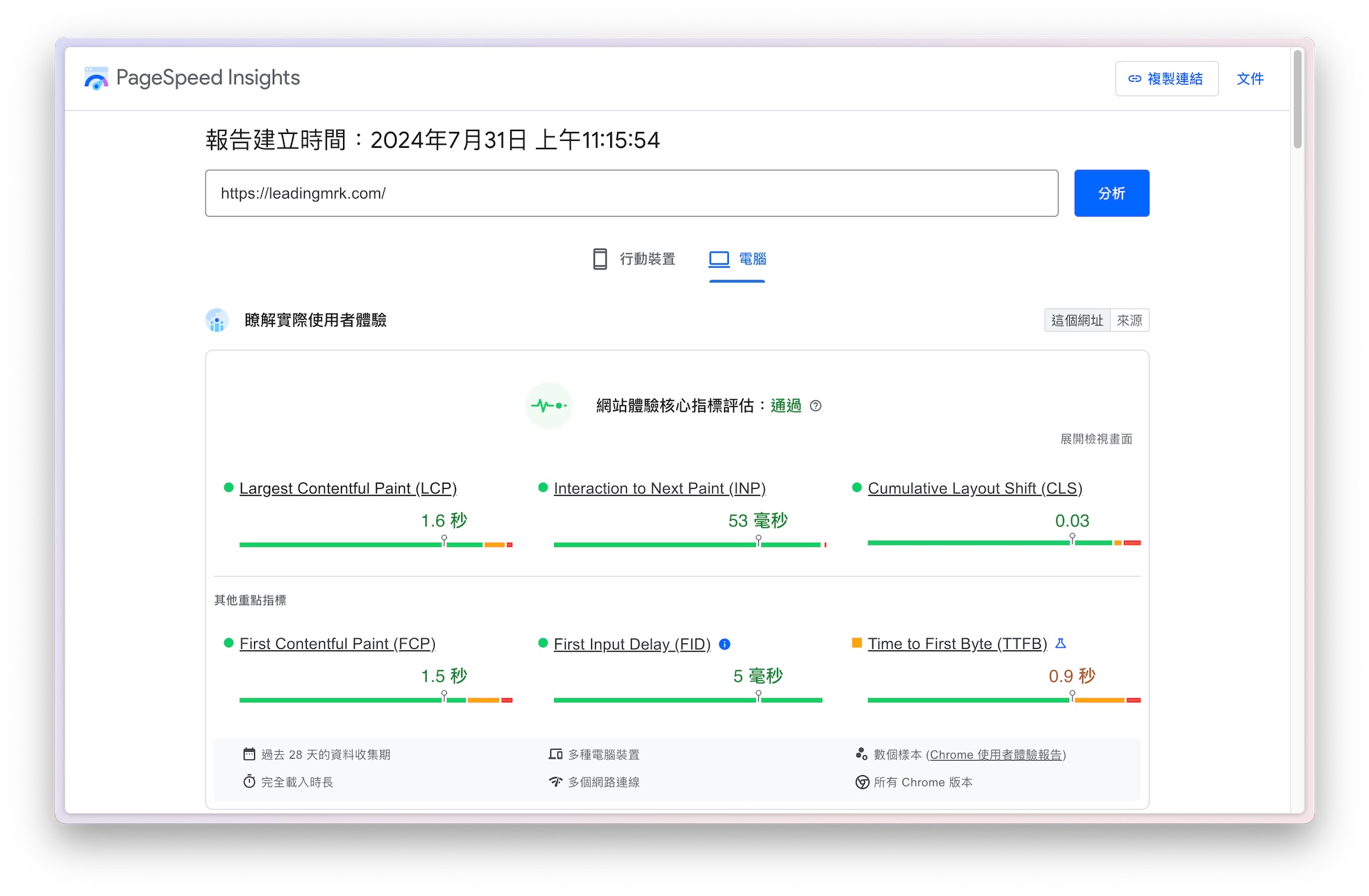The height and width of the screenshot is (896, 1369).
Task: Click the green status dot for CLS
Action: pos(857,487)
